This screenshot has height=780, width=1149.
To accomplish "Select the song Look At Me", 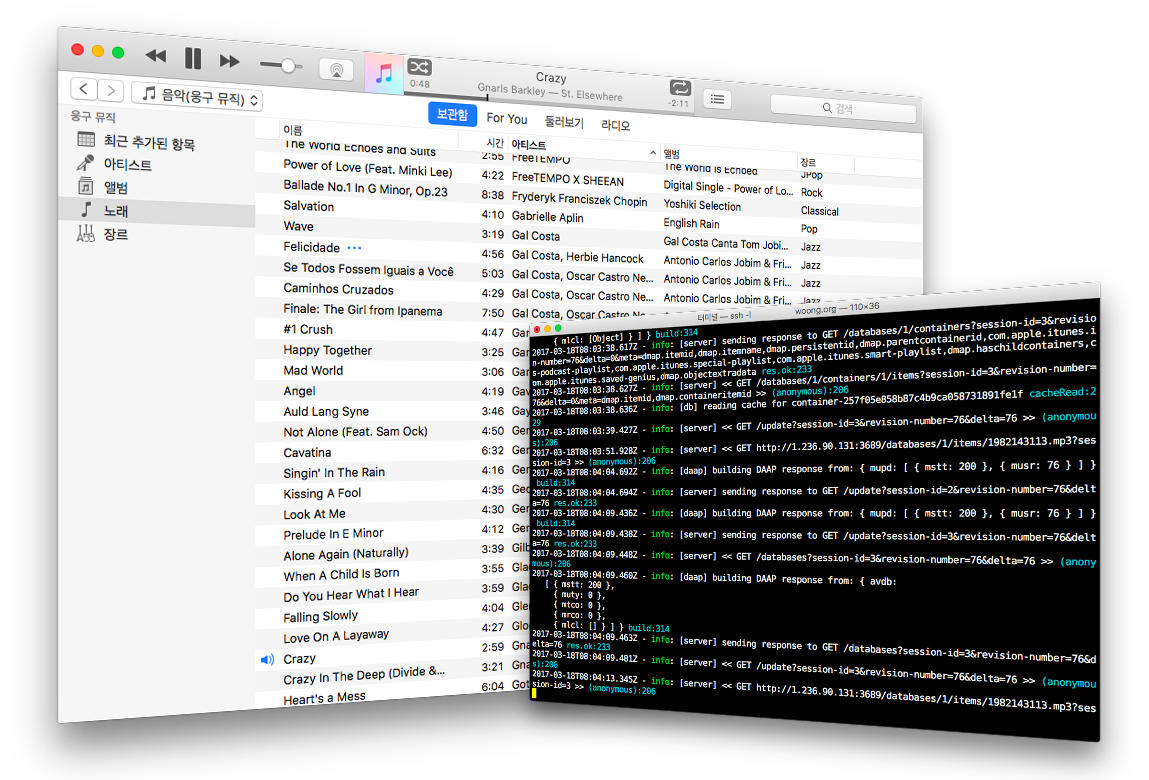I will (x=314, y=514).
